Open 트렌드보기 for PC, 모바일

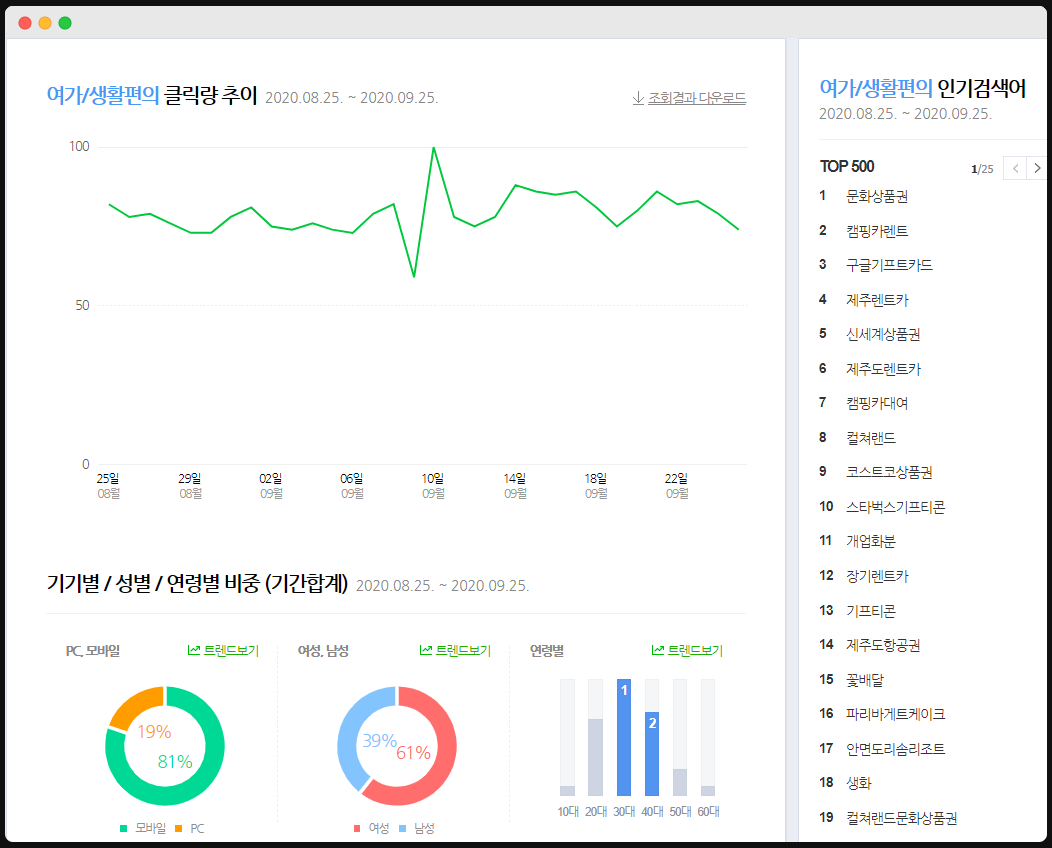[231, 650]
